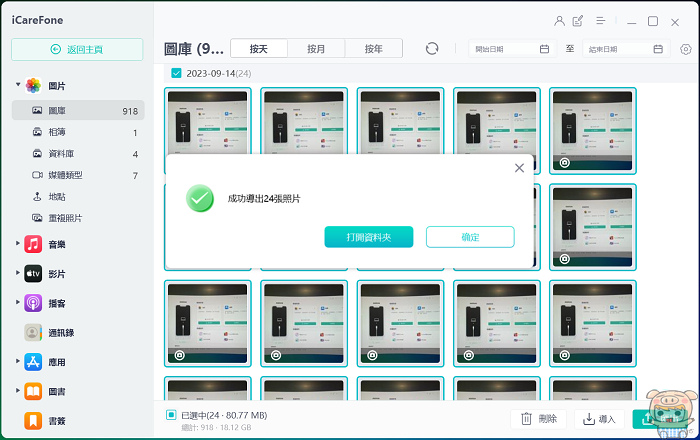Click the green success checkmark icon
Viewport: 700px width, 440px height.
click(x=200, y=198)
